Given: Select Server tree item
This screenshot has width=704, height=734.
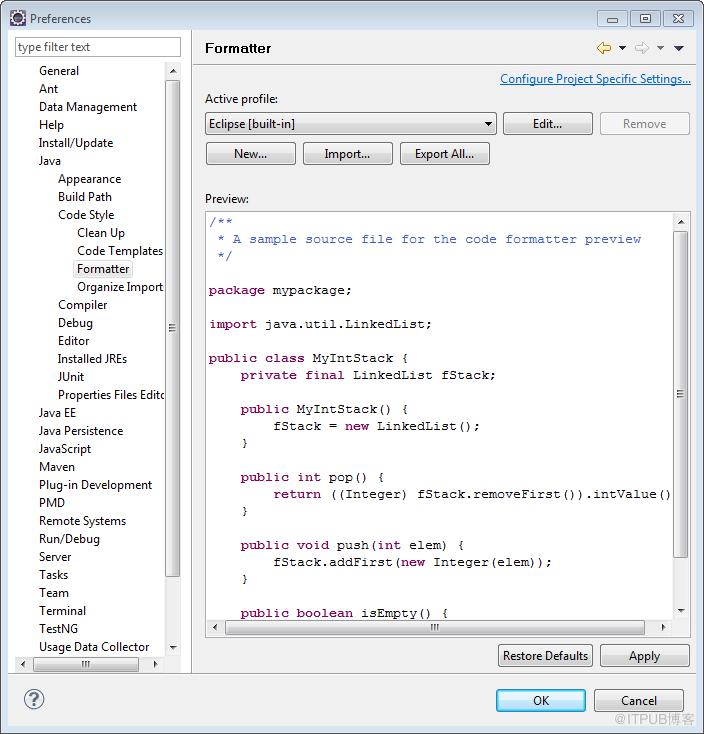Looking at the screenshot, I should (x=55, y=557).
